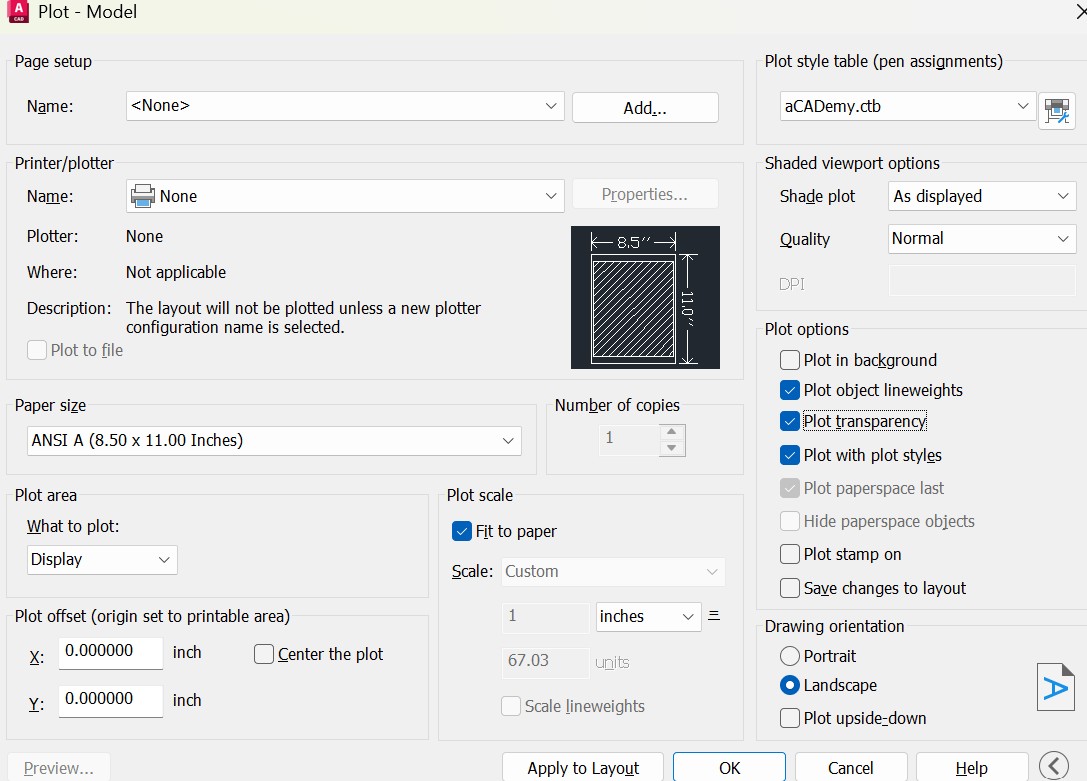1087x781 pixels.
Task: Open the Page setup Name dropdown
Action: click(345, 106)
